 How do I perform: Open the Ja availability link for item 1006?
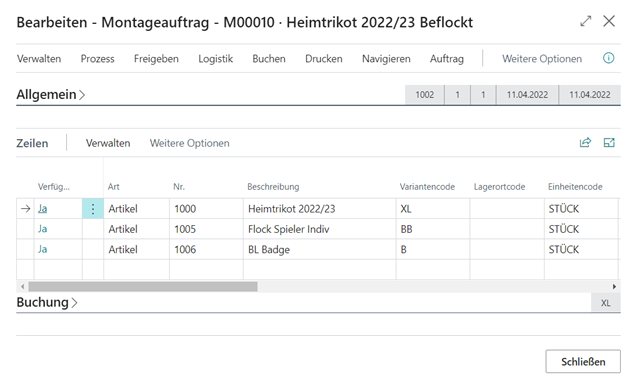click(x=43, y=249)
